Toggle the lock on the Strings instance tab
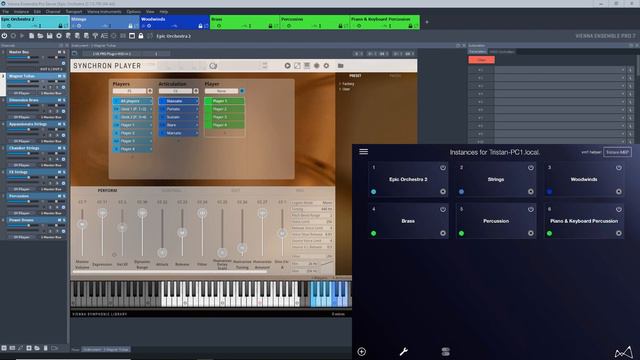The image size is (640, 360). (131, 26)
